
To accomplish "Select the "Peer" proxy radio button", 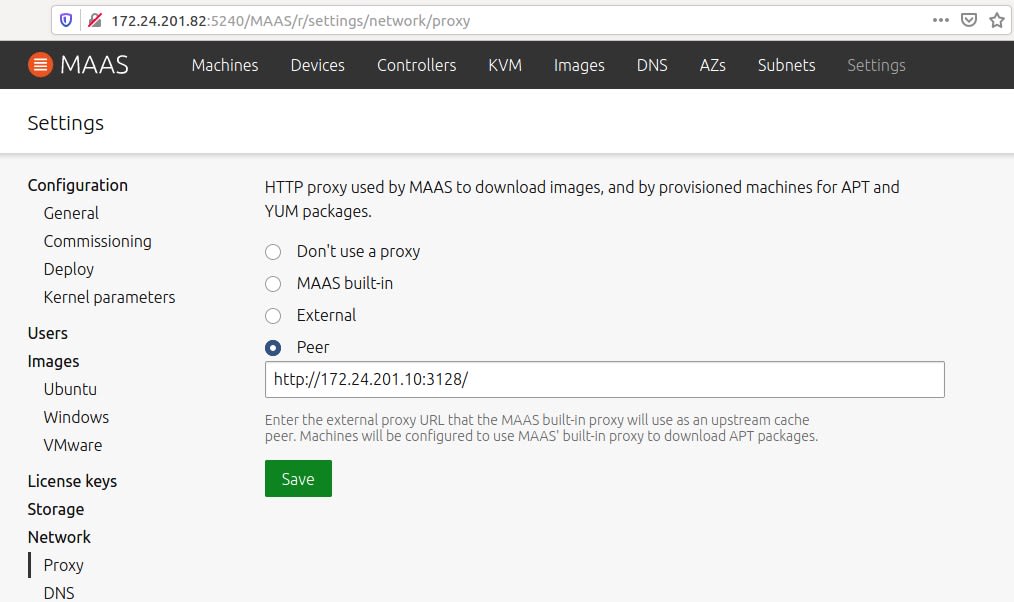I will tap(273, 348).
